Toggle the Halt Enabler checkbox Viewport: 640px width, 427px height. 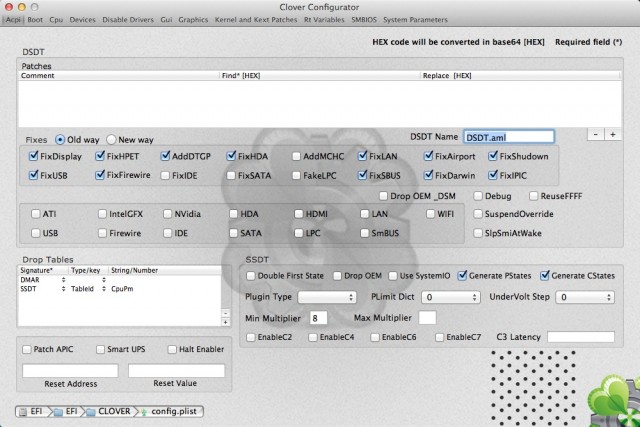172,349
